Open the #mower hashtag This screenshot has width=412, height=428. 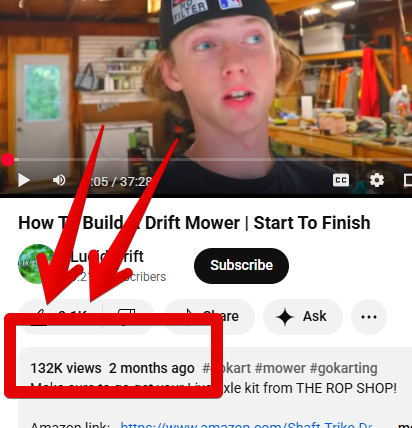(280, 368)
